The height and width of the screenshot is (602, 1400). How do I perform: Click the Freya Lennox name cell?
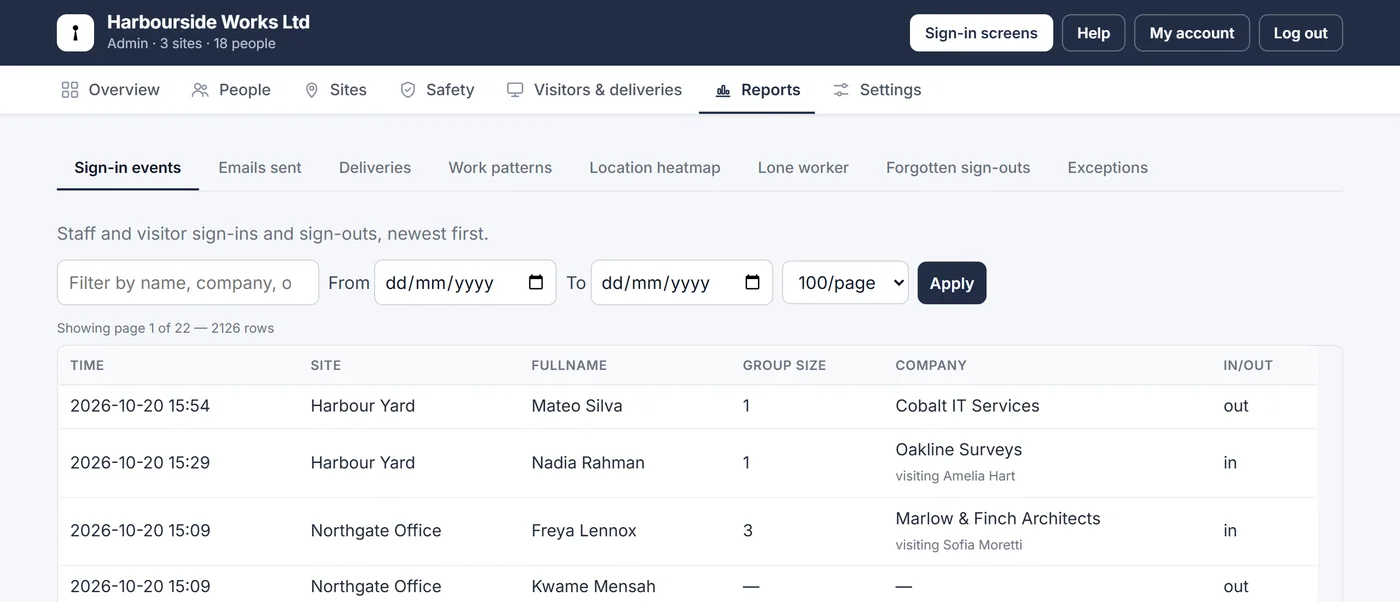click(584, 531)
